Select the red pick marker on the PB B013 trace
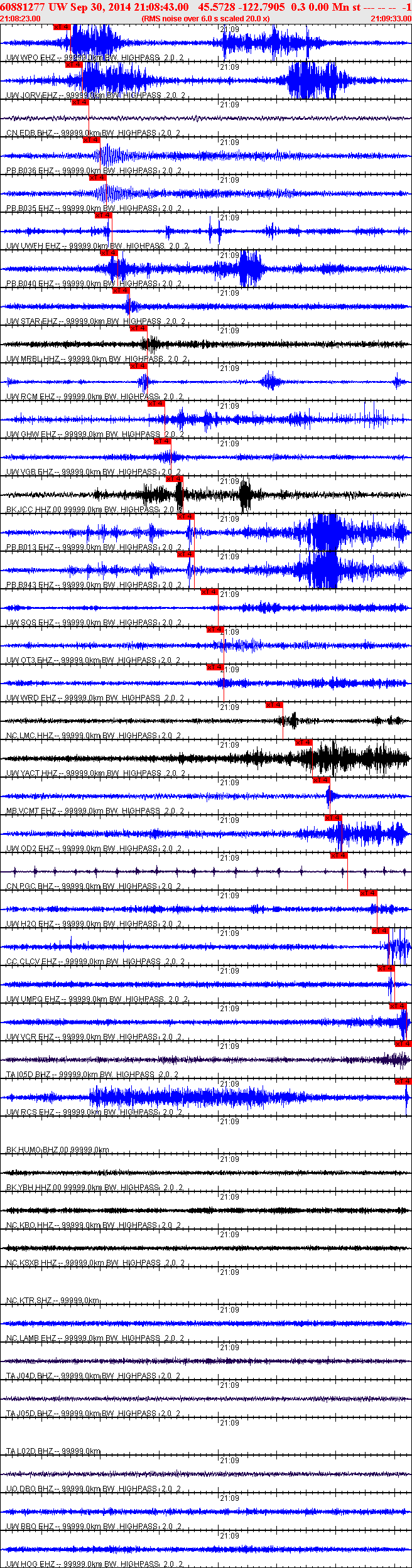Screen dimensions: 412x1568 (x=186, y=517)
